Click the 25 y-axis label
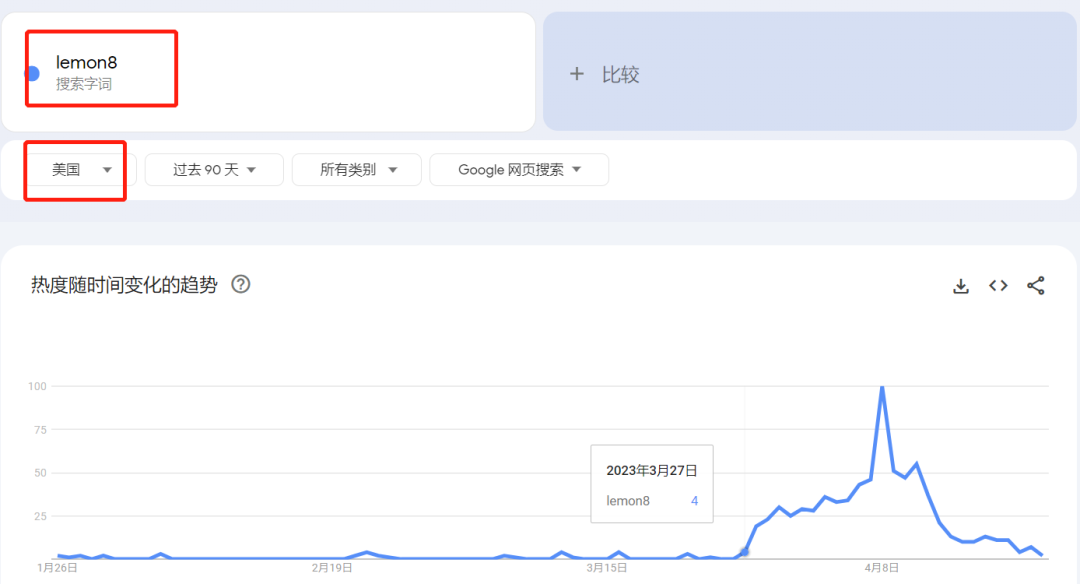The image size is (1080, 584). pyautogui.click(x=40, y=517)
